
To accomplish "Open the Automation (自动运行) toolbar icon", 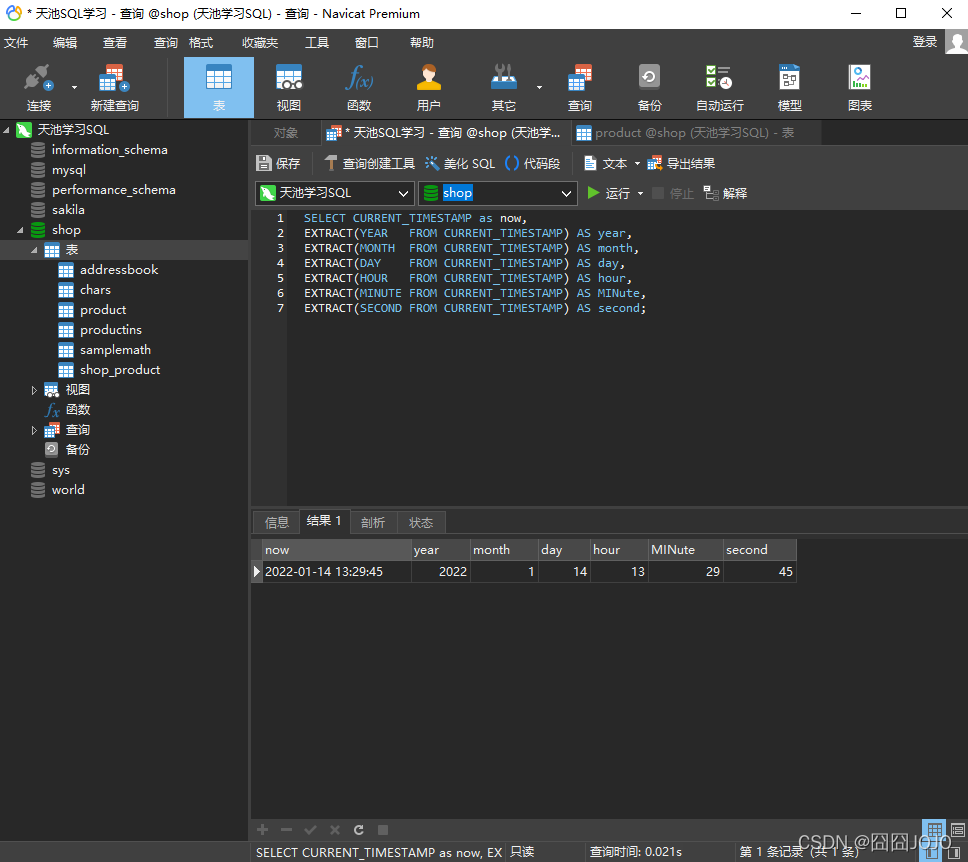I will pyautogui.click(x=720, y=88).
